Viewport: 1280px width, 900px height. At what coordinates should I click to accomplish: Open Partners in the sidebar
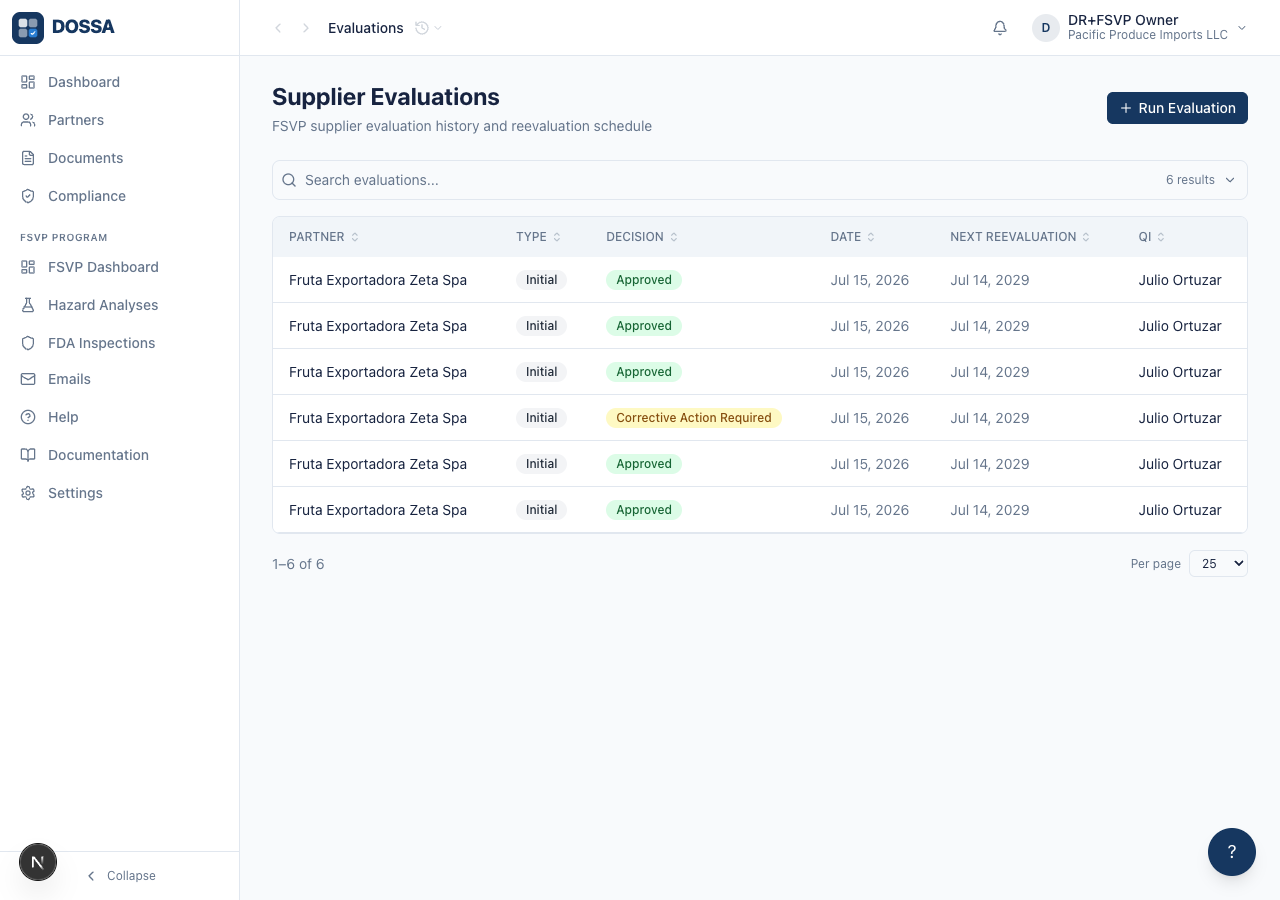click(120, 120)
